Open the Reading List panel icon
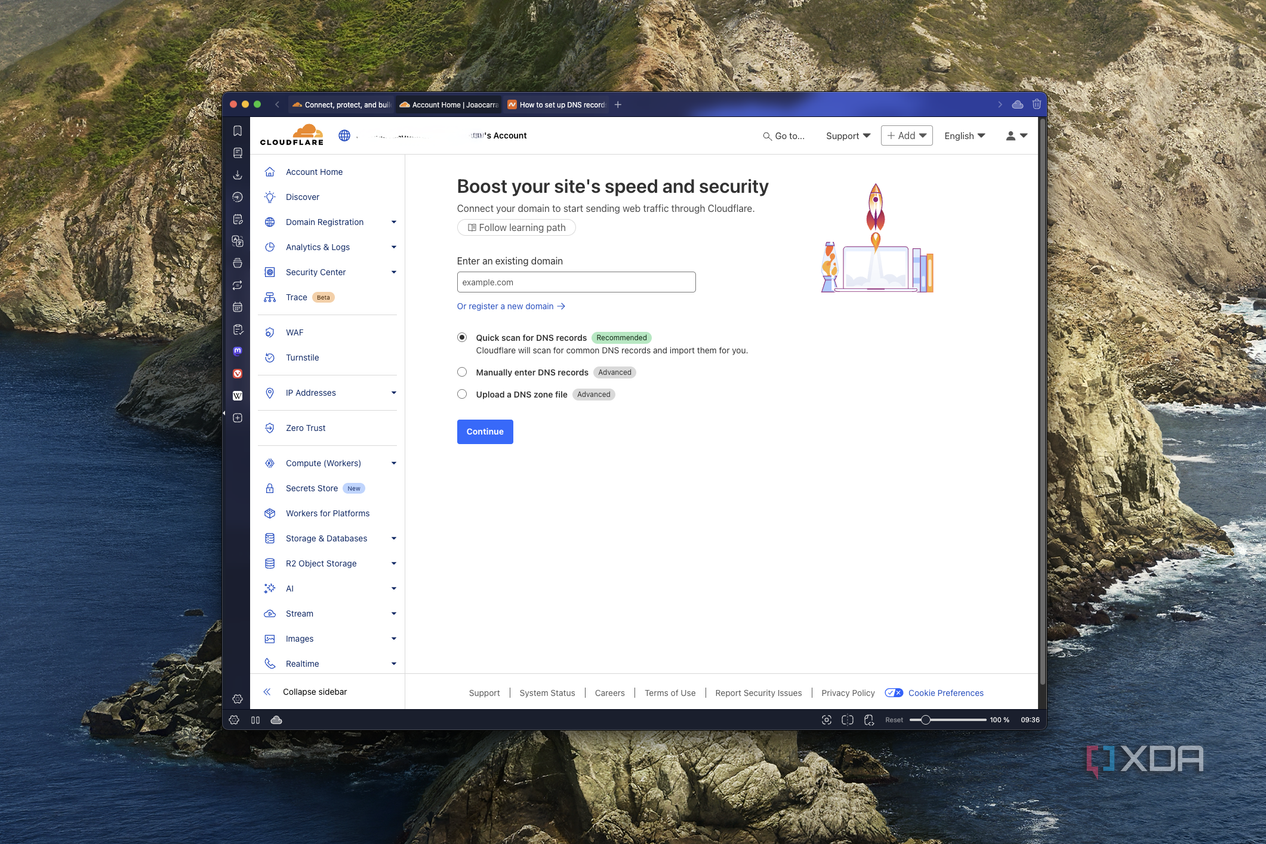 pos(237,153)
